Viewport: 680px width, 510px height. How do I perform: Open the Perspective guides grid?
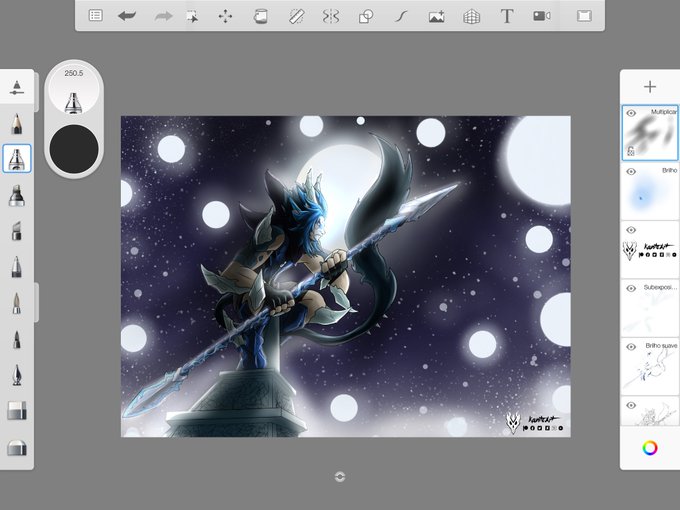(471, 16)
